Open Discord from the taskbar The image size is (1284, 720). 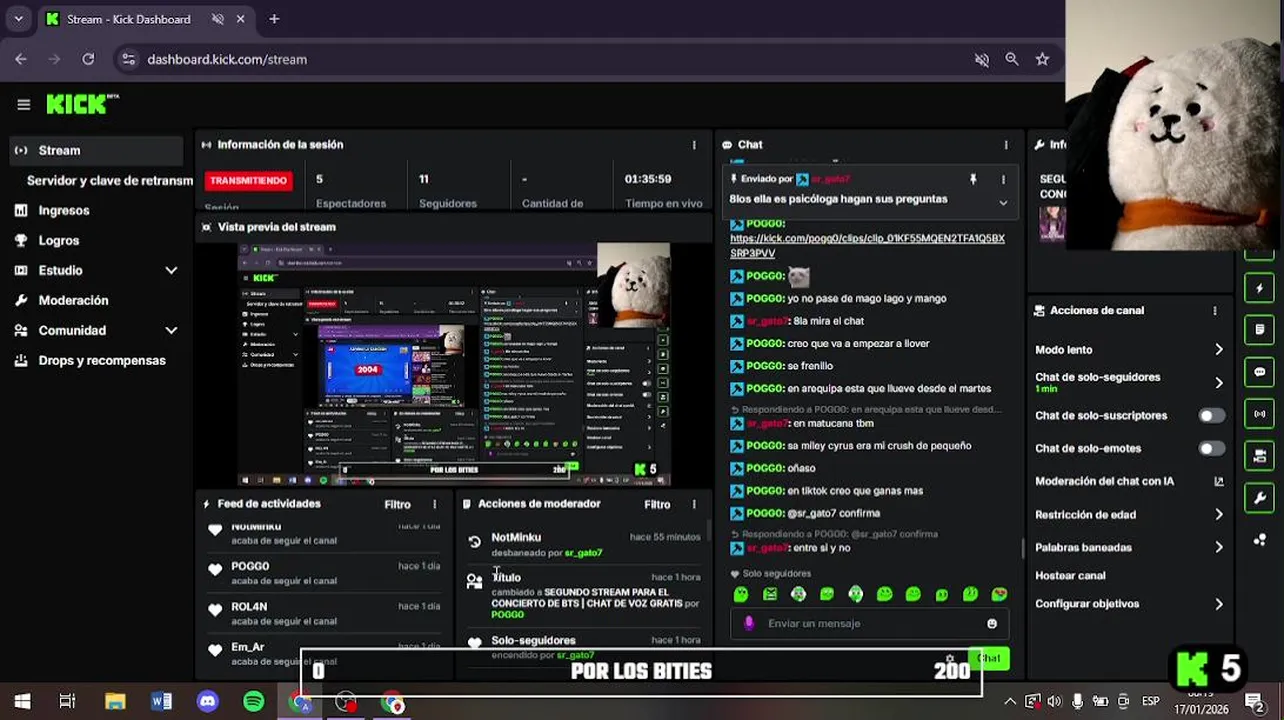point(208,702)
